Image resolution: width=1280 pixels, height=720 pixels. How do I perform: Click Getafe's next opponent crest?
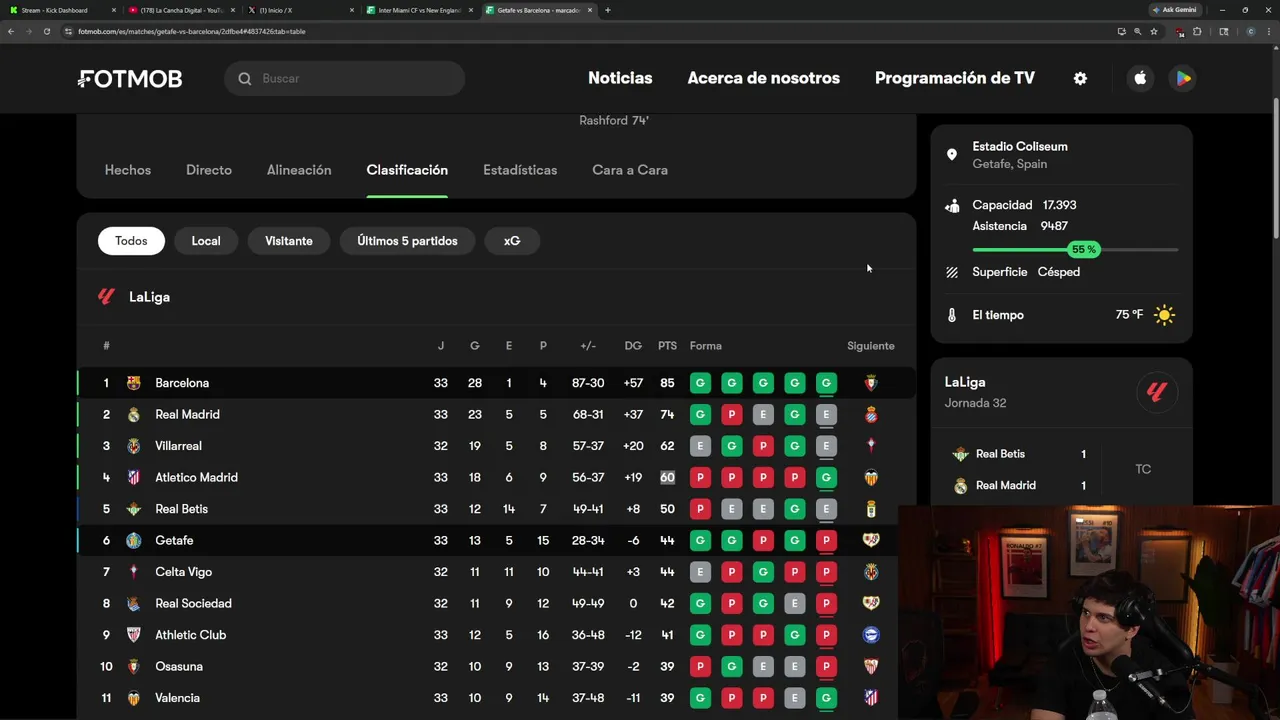[871, 540]
